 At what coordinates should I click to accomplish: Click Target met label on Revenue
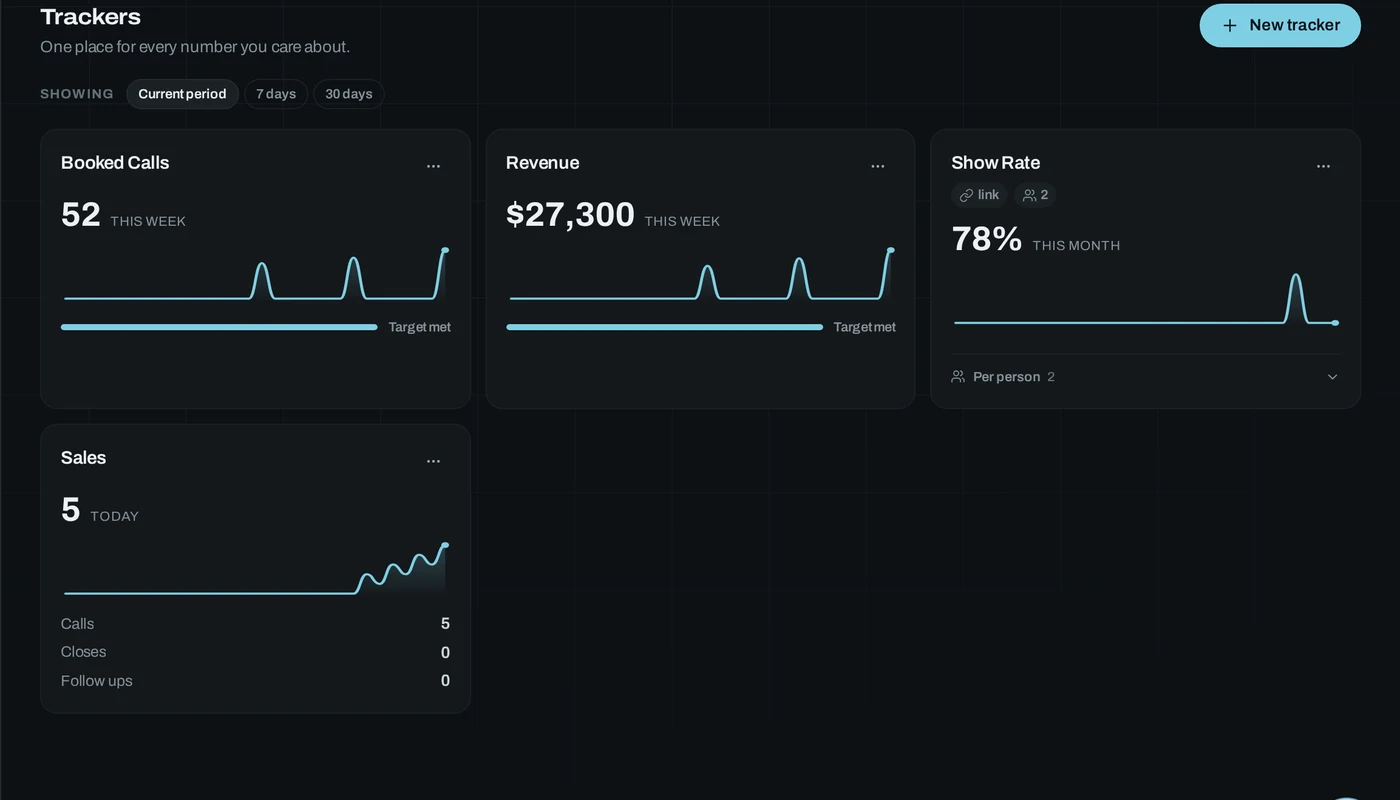pyautogui.click(x=865, y=327)
